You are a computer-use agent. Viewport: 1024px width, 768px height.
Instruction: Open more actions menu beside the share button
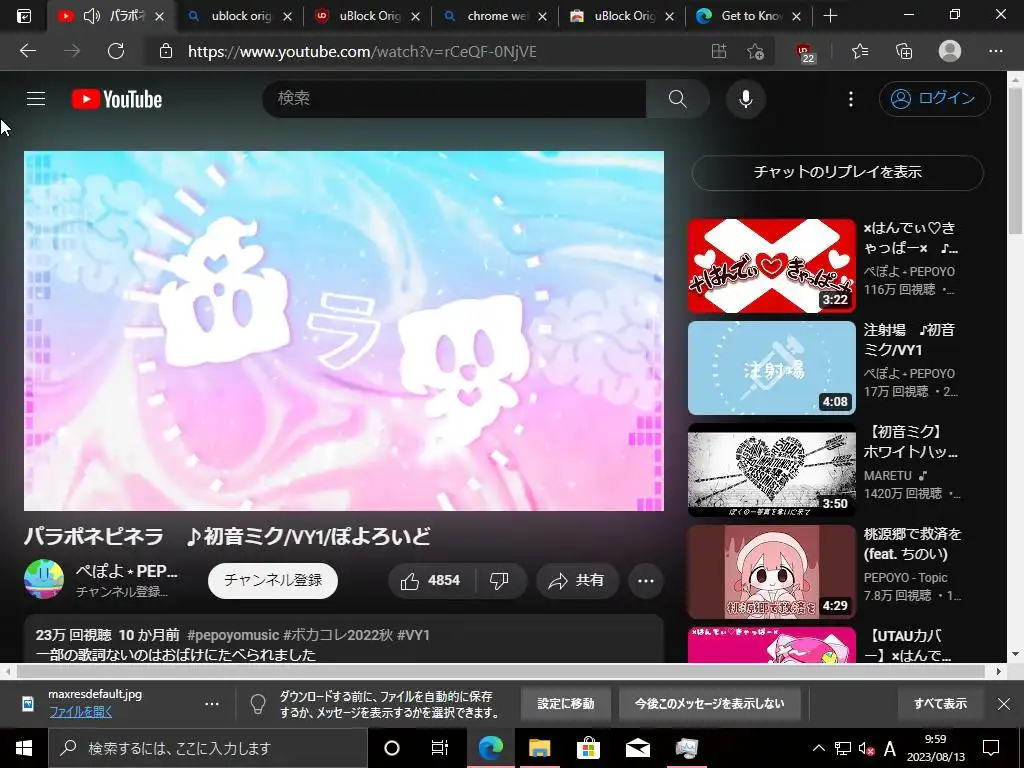click(x=646, y=581)
